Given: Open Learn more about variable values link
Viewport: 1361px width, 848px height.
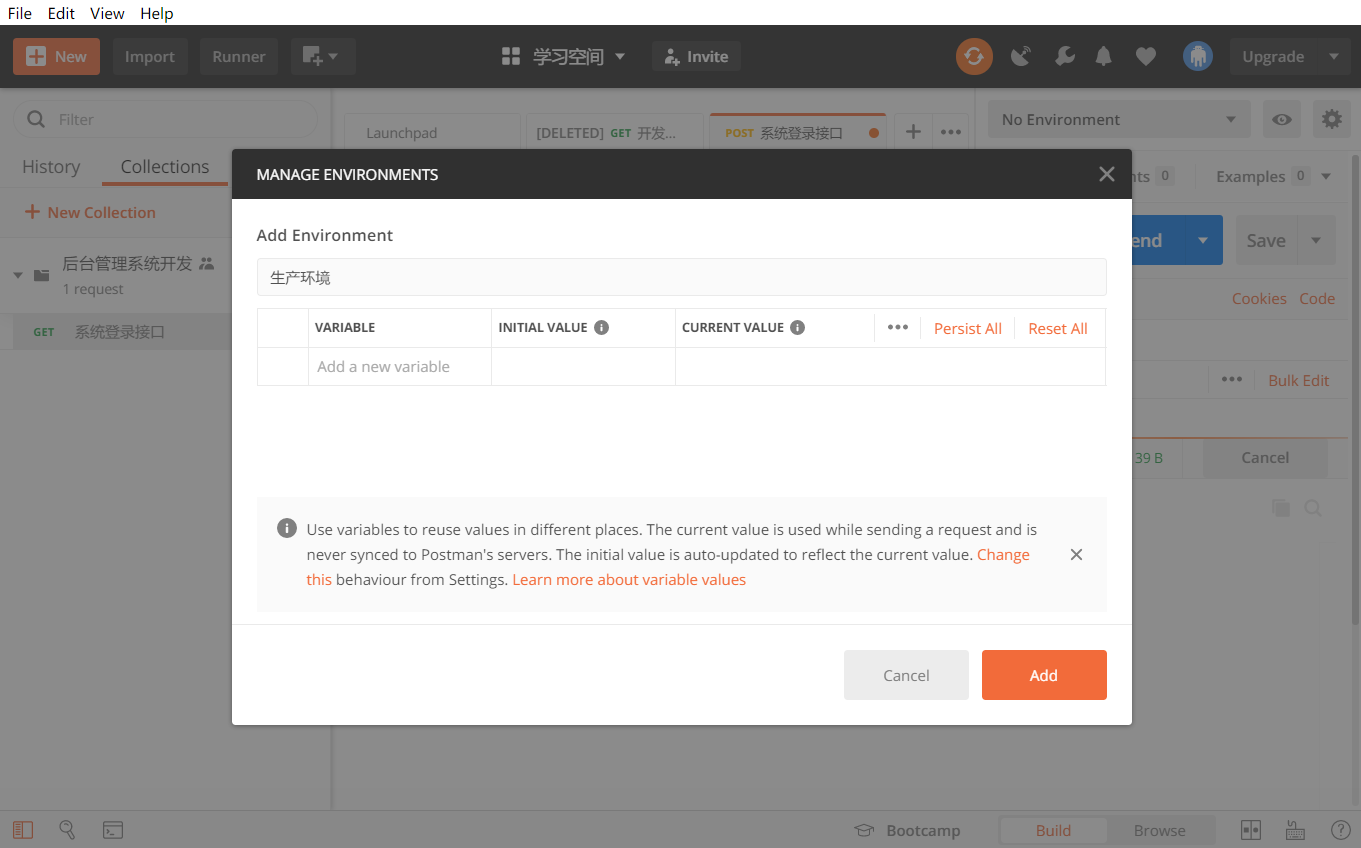Looking at the screenshot, I should pos(629,580).
